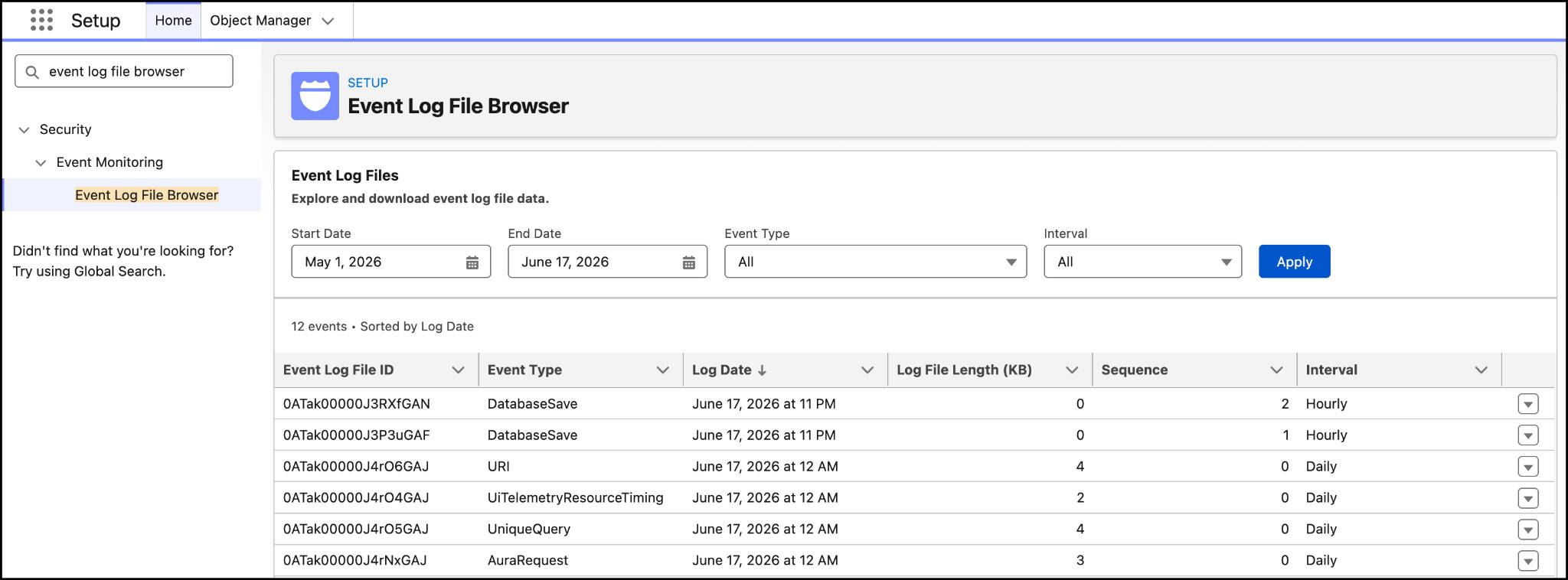1568x580 pixels.
Task: Click the AuraRequest event type cell
Action: click(528, 561)
